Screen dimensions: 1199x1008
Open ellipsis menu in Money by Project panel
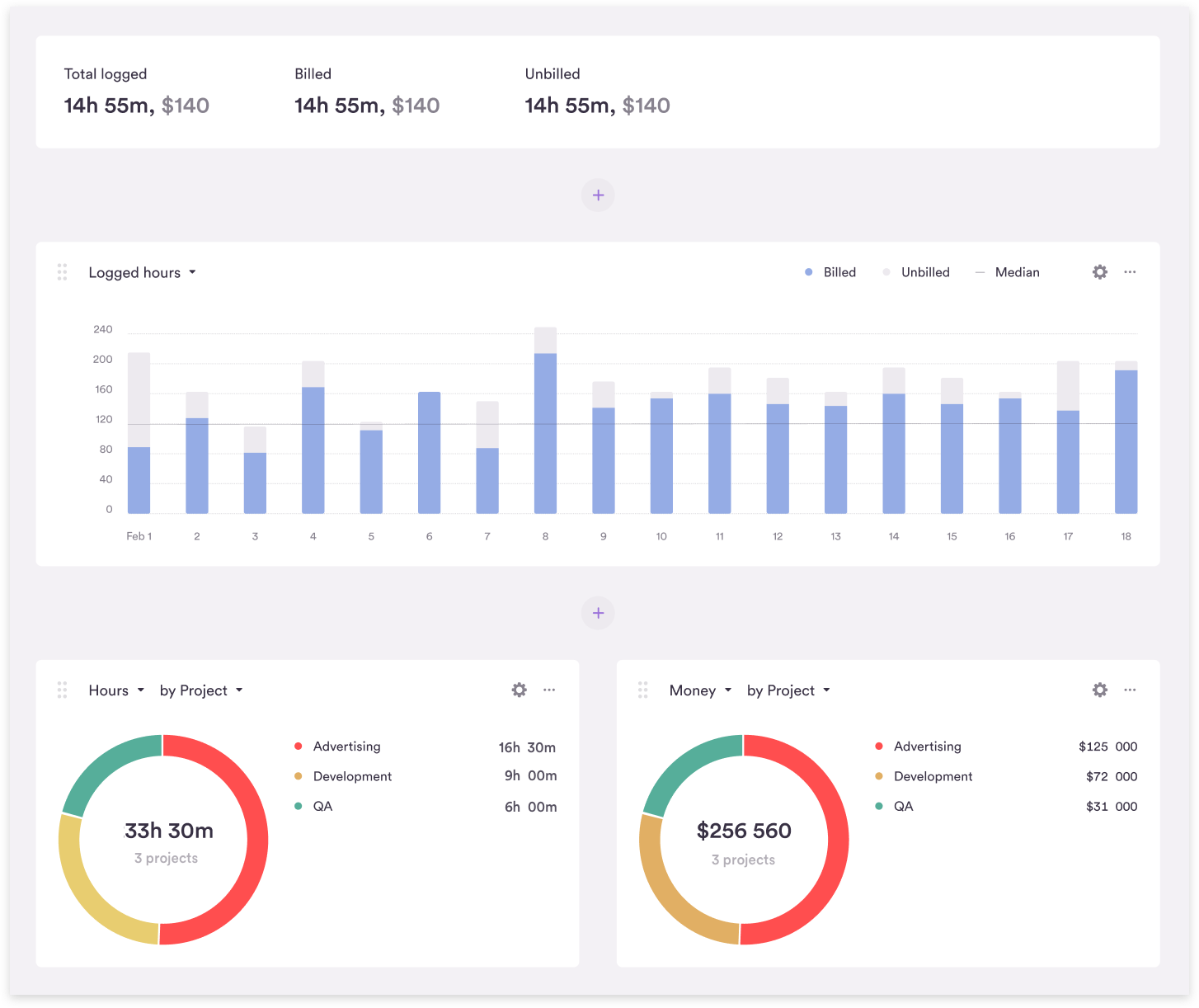pyautogui.click(x=1130, y=690)
